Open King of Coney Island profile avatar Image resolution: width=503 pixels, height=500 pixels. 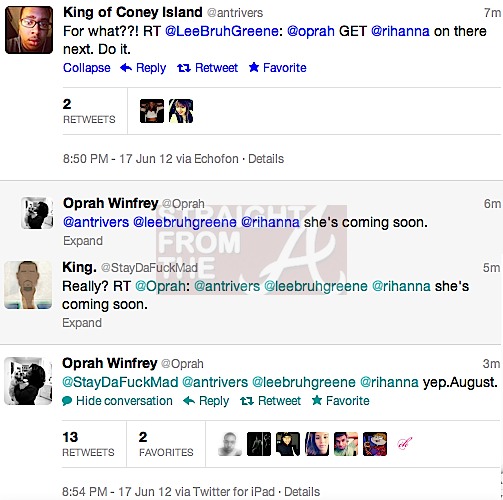[29, 30]
